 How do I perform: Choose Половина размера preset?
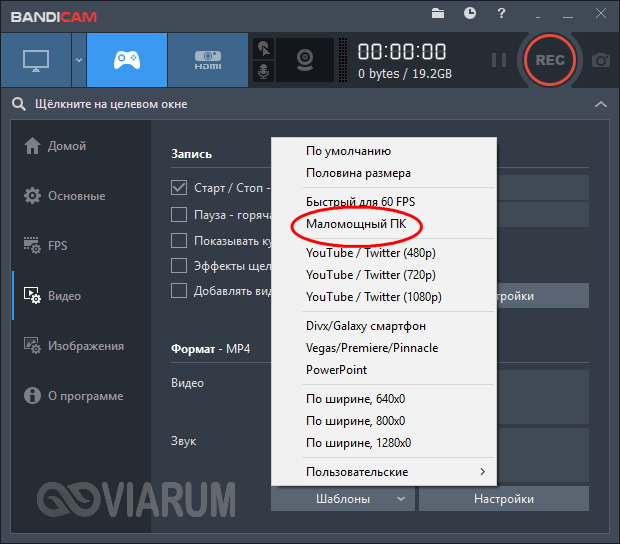[384, 173]
